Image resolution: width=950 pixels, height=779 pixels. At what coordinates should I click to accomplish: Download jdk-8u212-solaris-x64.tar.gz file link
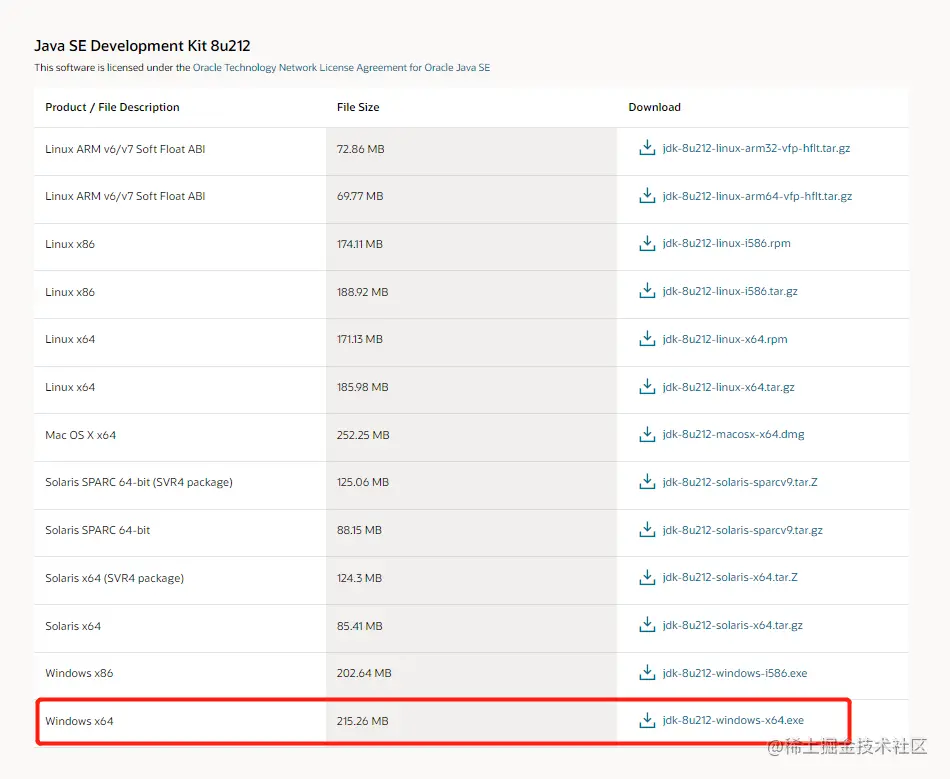(x=732, y=625)
